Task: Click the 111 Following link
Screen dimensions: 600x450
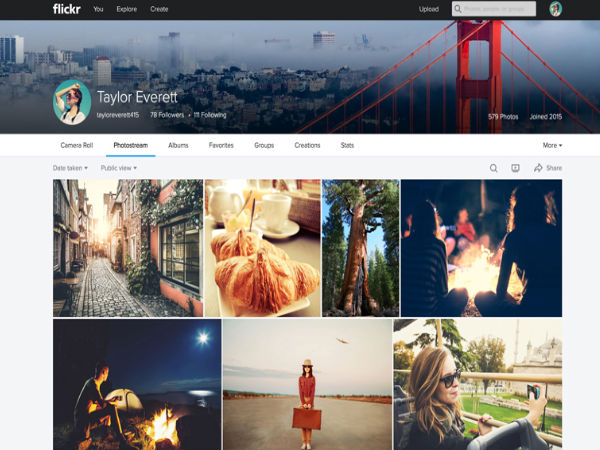Action: tap(210, 115)
